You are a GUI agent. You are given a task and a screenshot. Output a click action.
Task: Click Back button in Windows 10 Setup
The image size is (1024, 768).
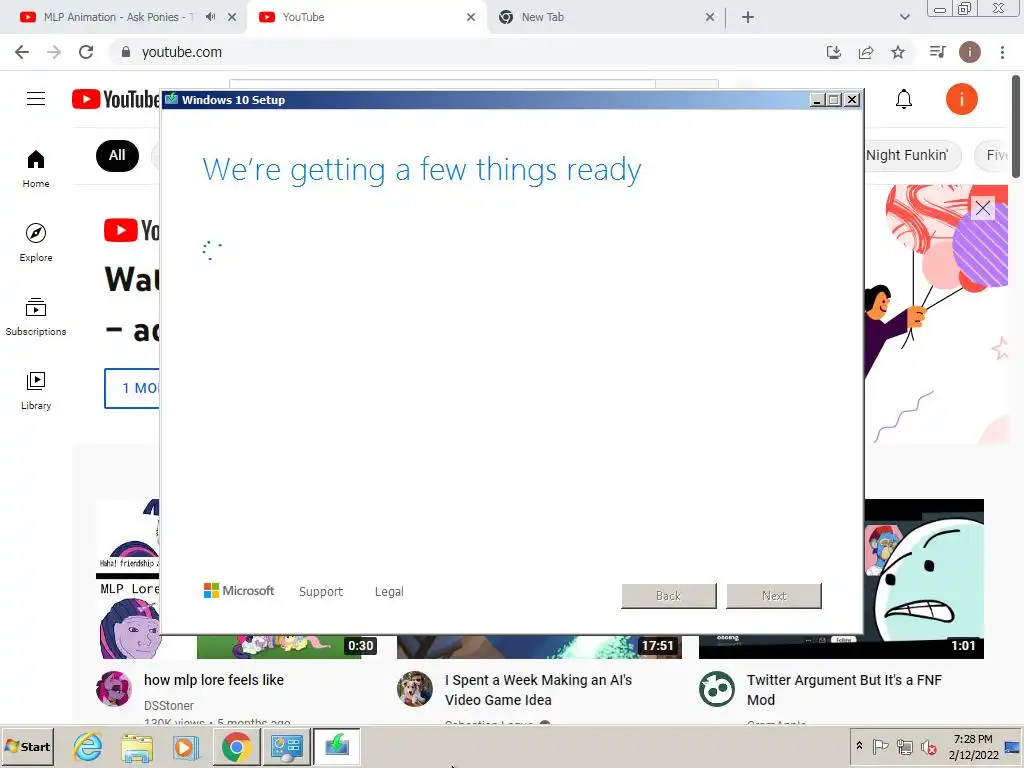tap(669, 596)
